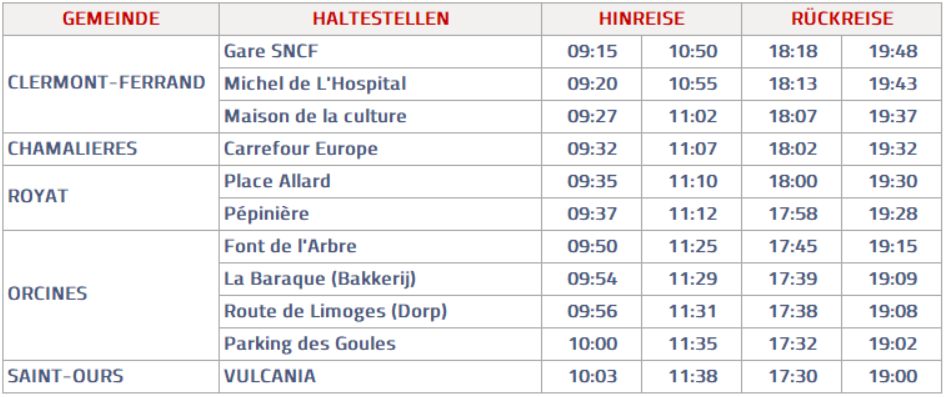Click the HINREISE header cell
The width and height of the screenshot is (945, 397).
pyautogui.click(x=641, y=19)
